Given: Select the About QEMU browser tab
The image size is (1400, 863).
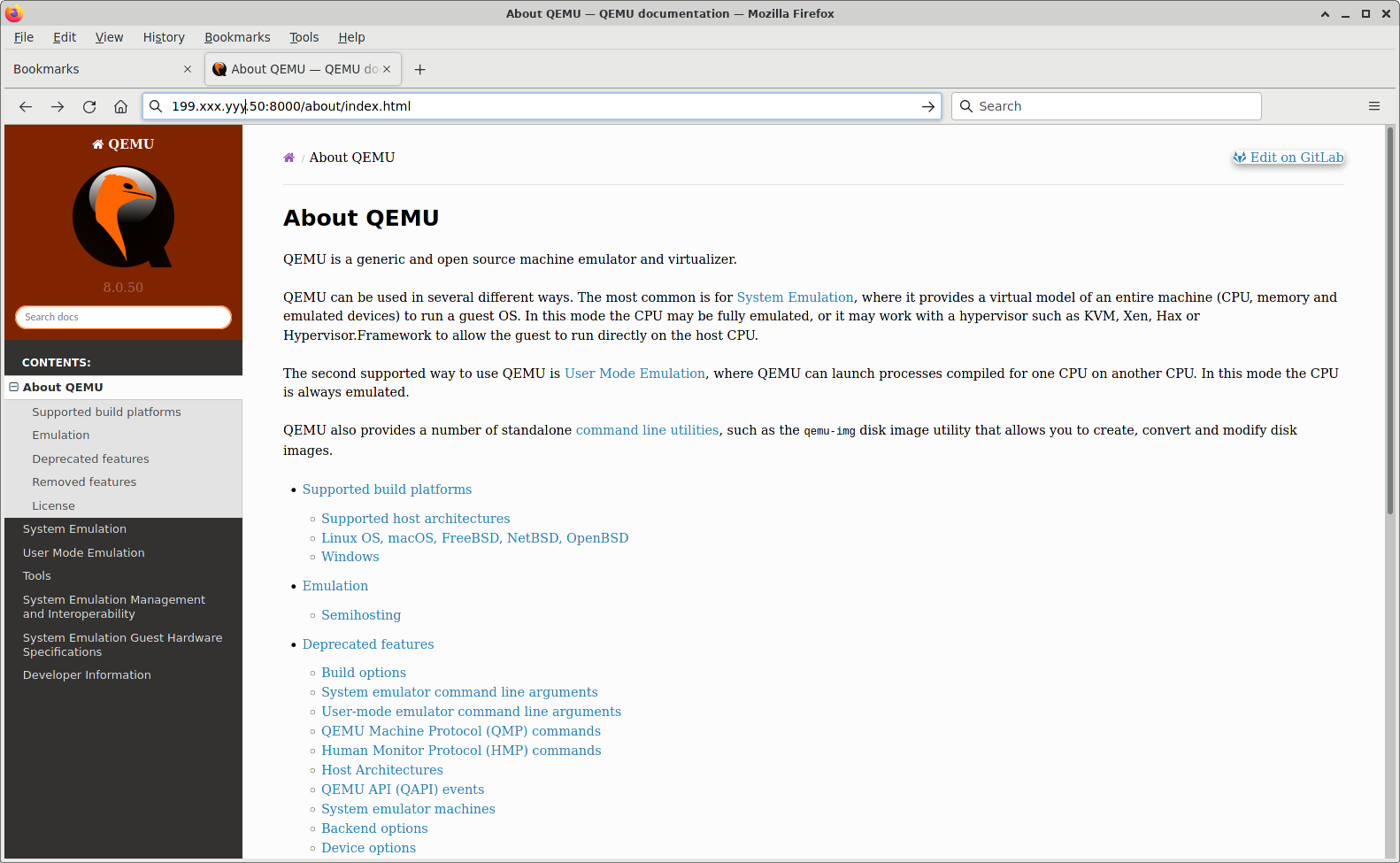Looking at the screenshot, I should [x=303, y=69].
